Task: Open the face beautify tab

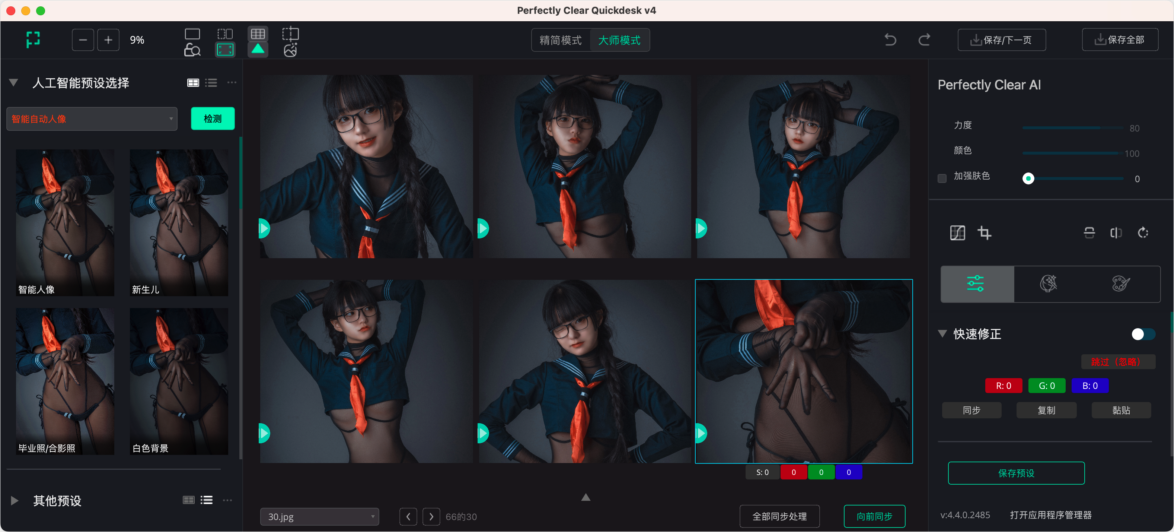Action: coord(1048,284)
